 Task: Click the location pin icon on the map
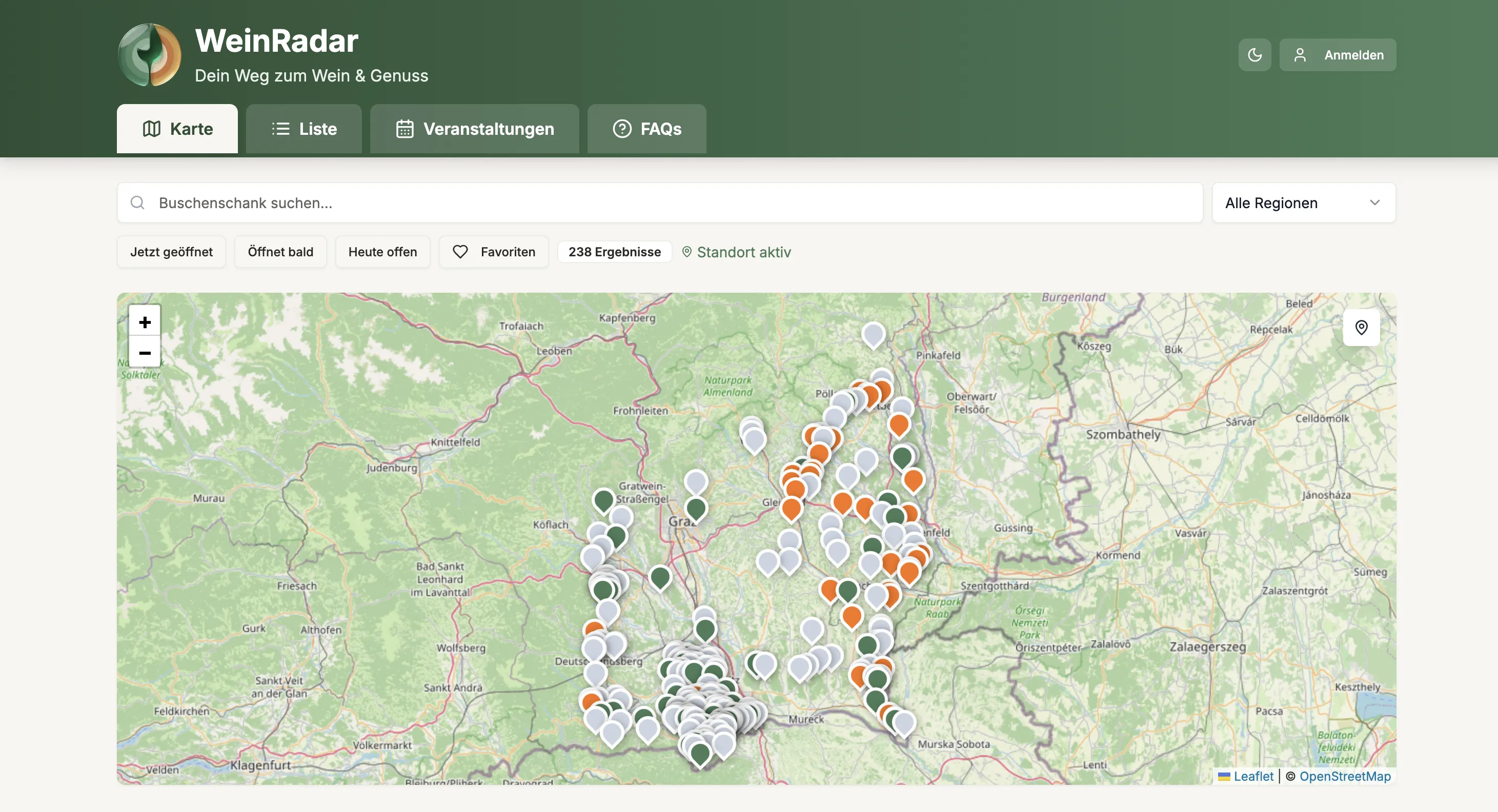[x=1361, y=328]
